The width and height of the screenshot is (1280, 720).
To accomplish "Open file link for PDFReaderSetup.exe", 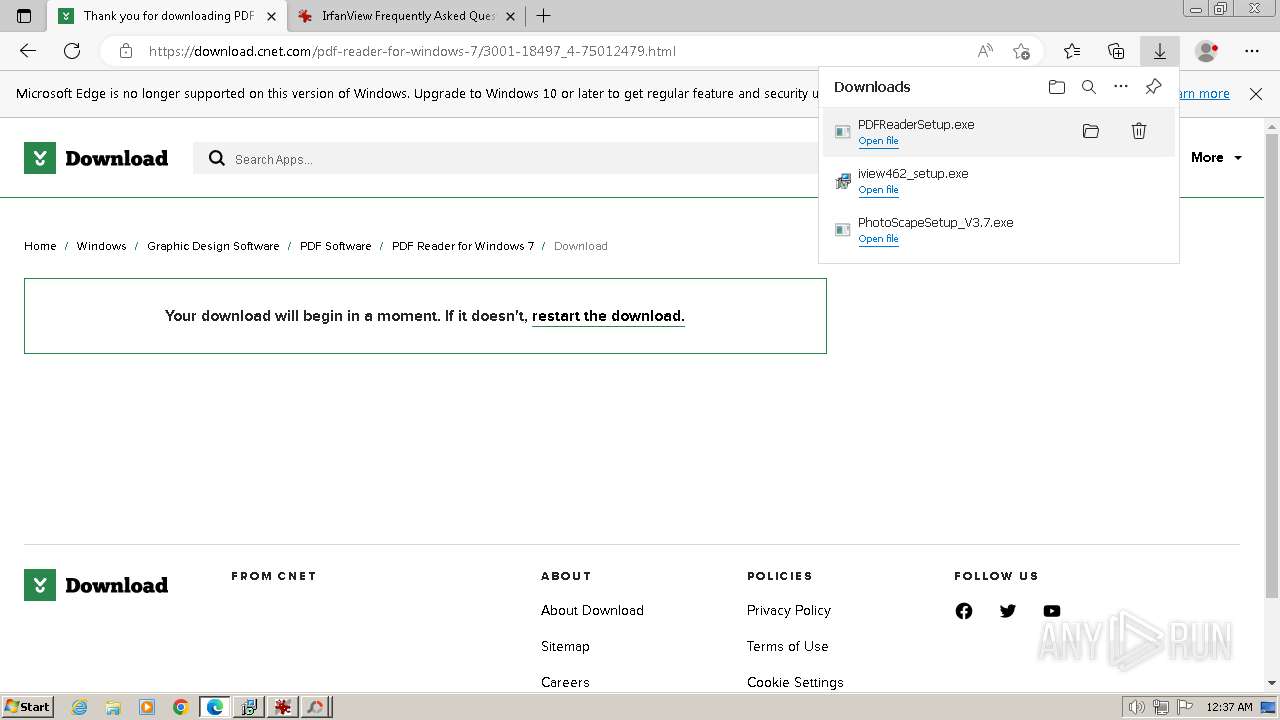I will click(878, 141).
